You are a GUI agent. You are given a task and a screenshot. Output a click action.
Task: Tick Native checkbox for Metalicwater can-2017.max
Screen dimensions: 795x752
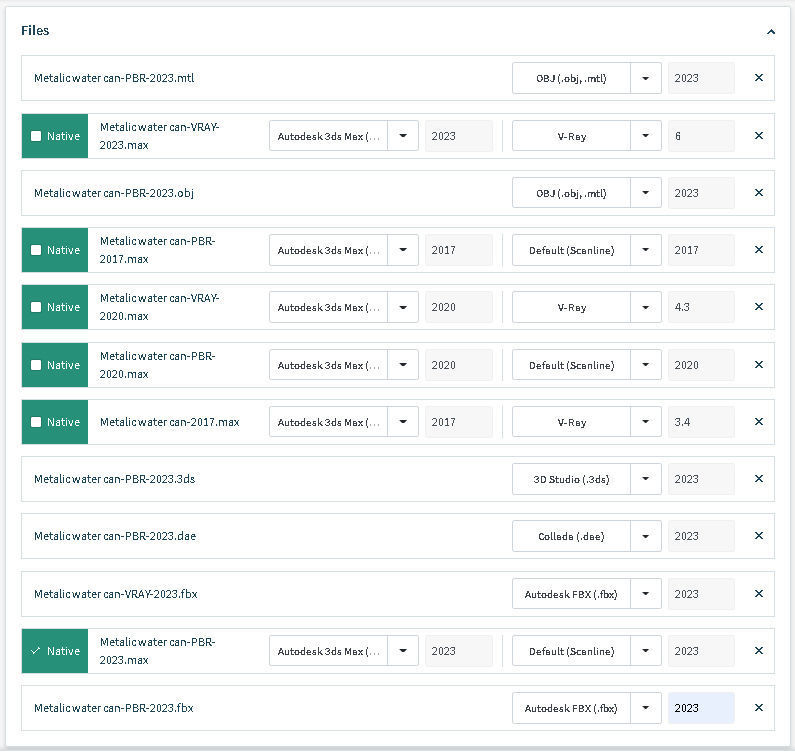point(37,422)
